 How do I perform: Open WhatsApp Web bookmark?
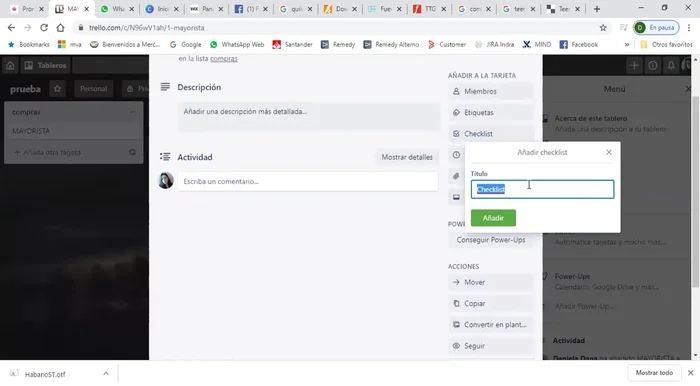[237, 45]
